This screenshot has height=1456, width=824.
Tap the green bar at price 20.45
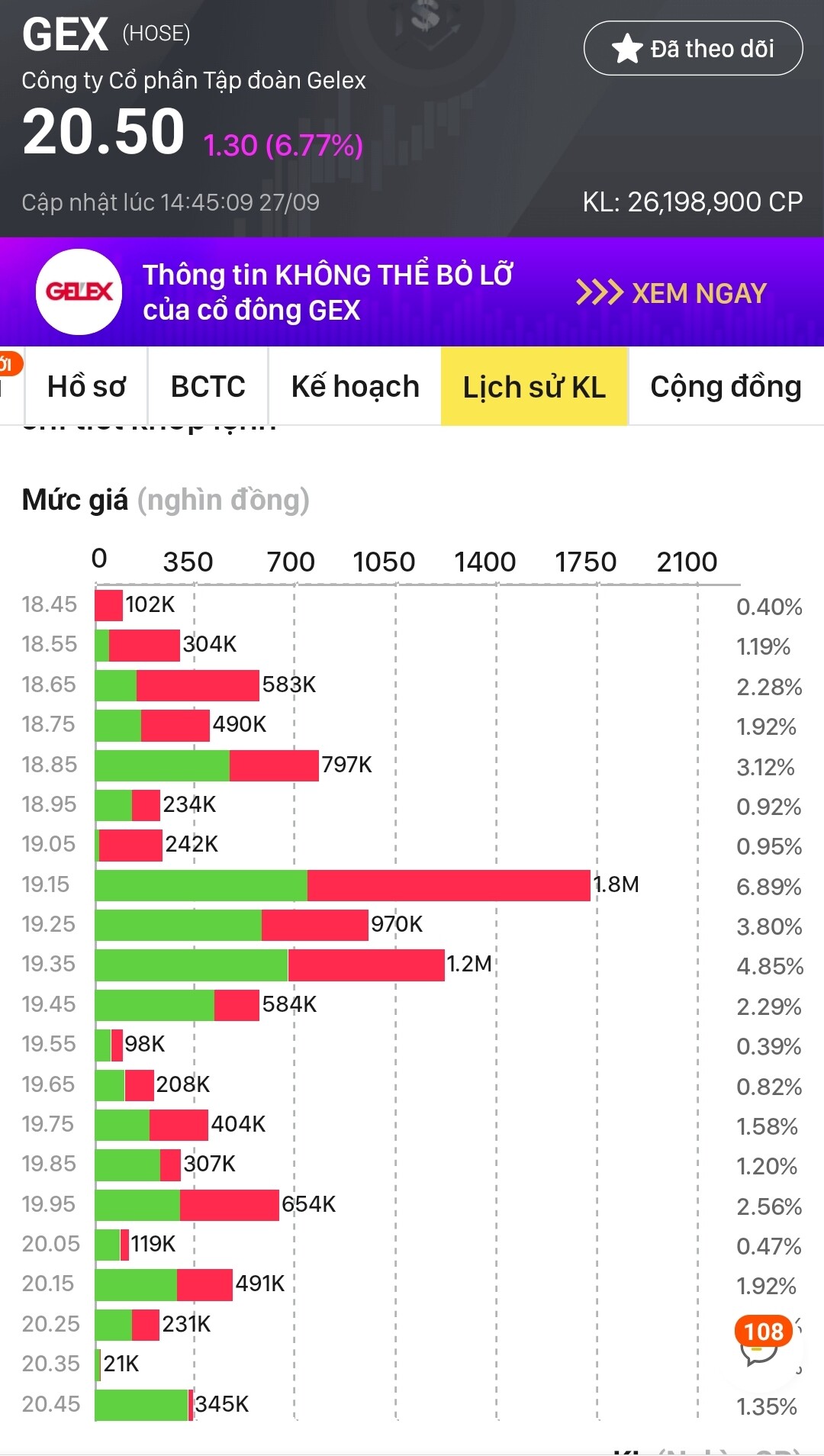click(142, 1405)
